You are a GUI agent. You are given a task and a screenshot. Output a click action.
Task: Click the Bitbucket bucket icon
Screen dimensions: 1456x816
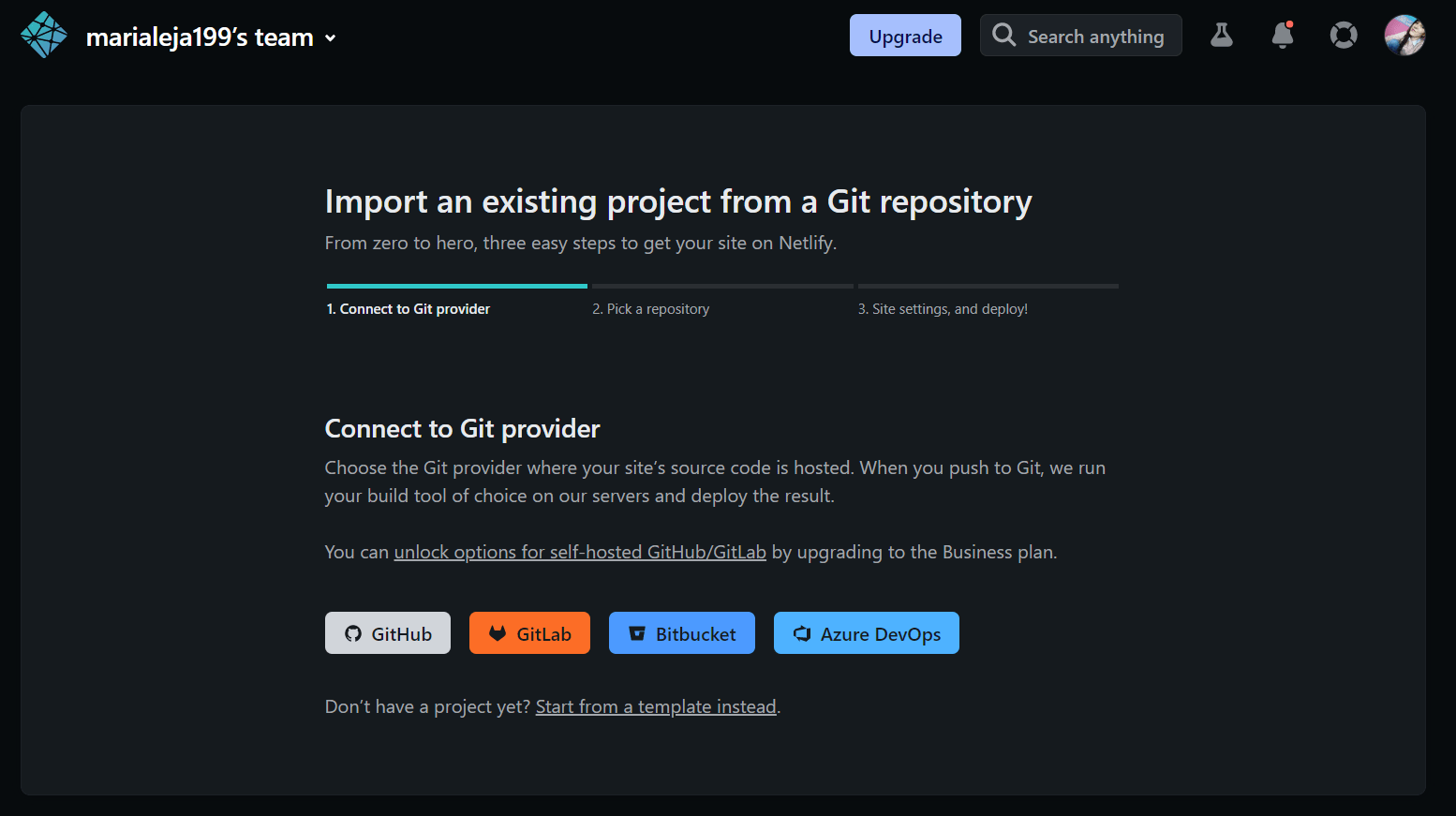637,632
